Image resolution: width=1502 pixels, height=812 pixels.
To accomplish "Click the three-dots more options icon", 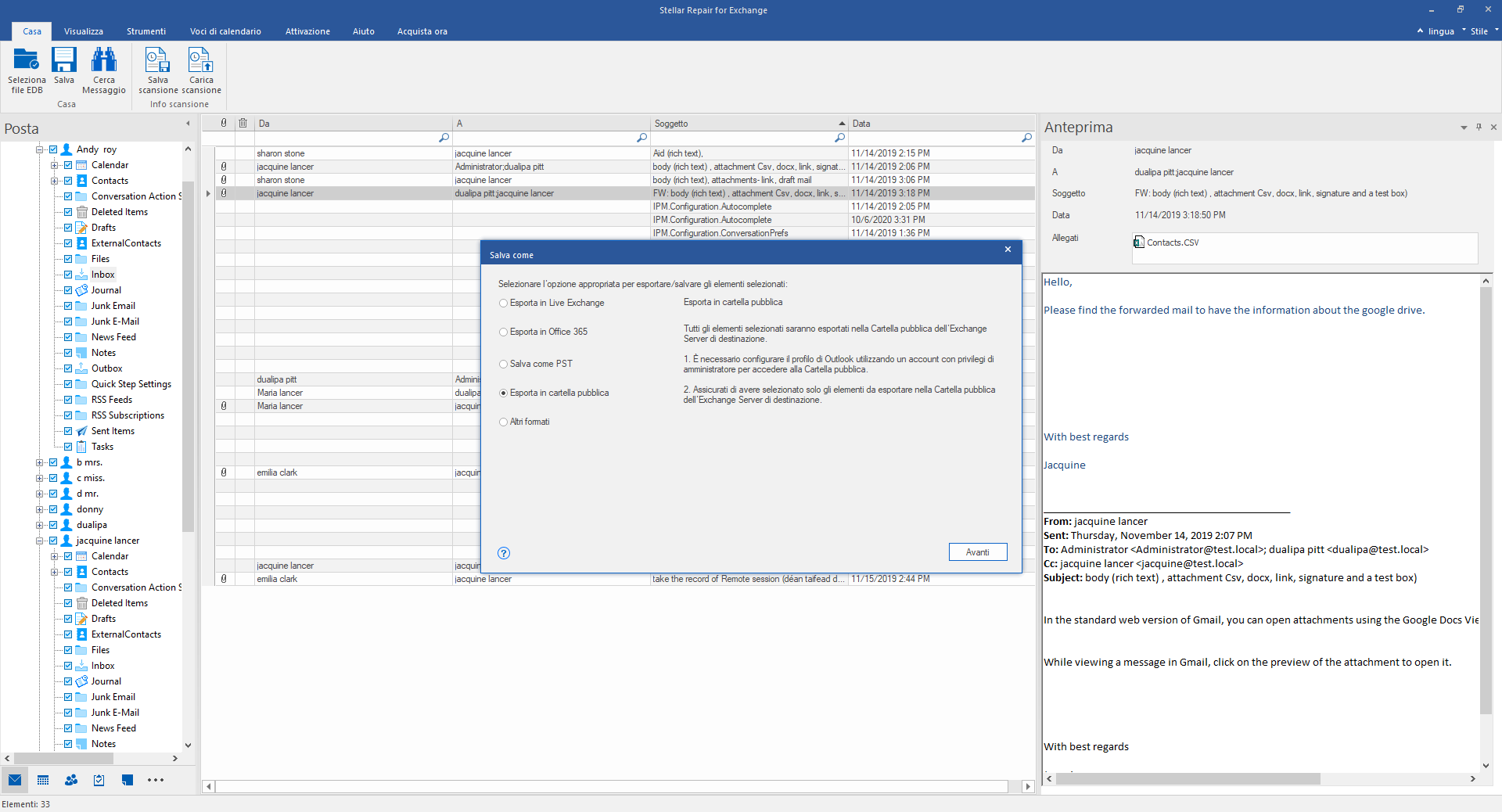I will (156, 780).
